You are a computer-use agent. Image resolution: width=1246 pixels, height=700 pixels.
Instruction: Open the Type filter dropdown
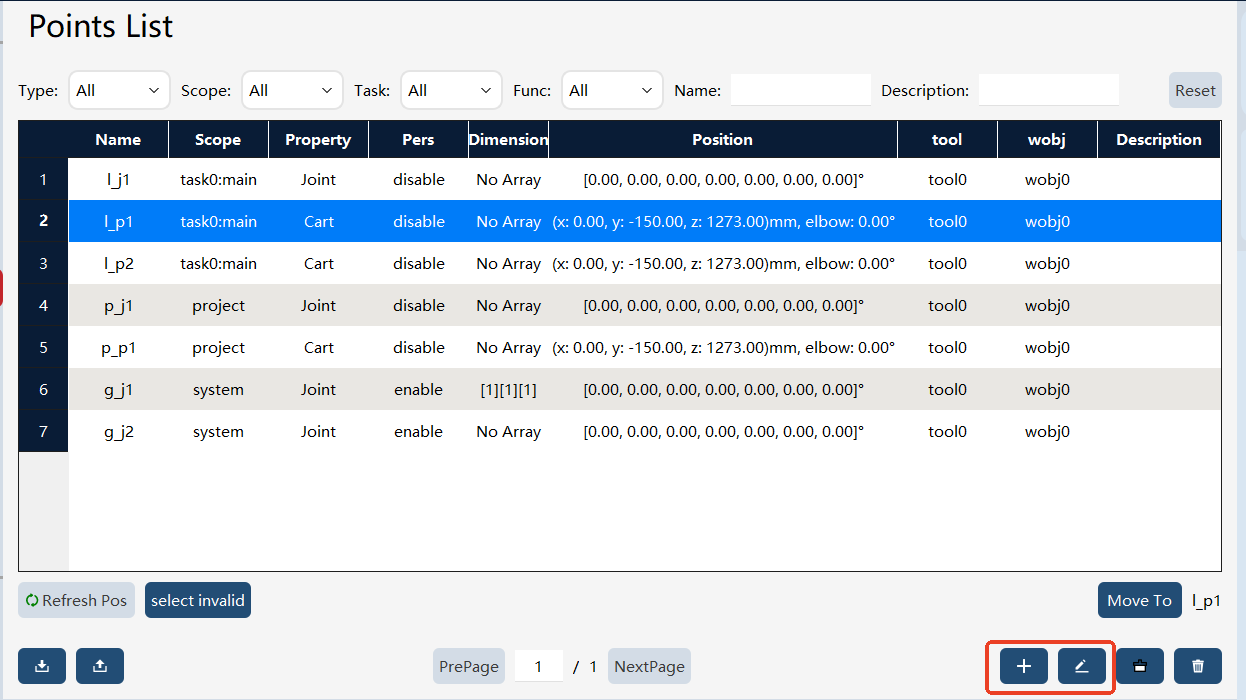click(x=119, y=90)
